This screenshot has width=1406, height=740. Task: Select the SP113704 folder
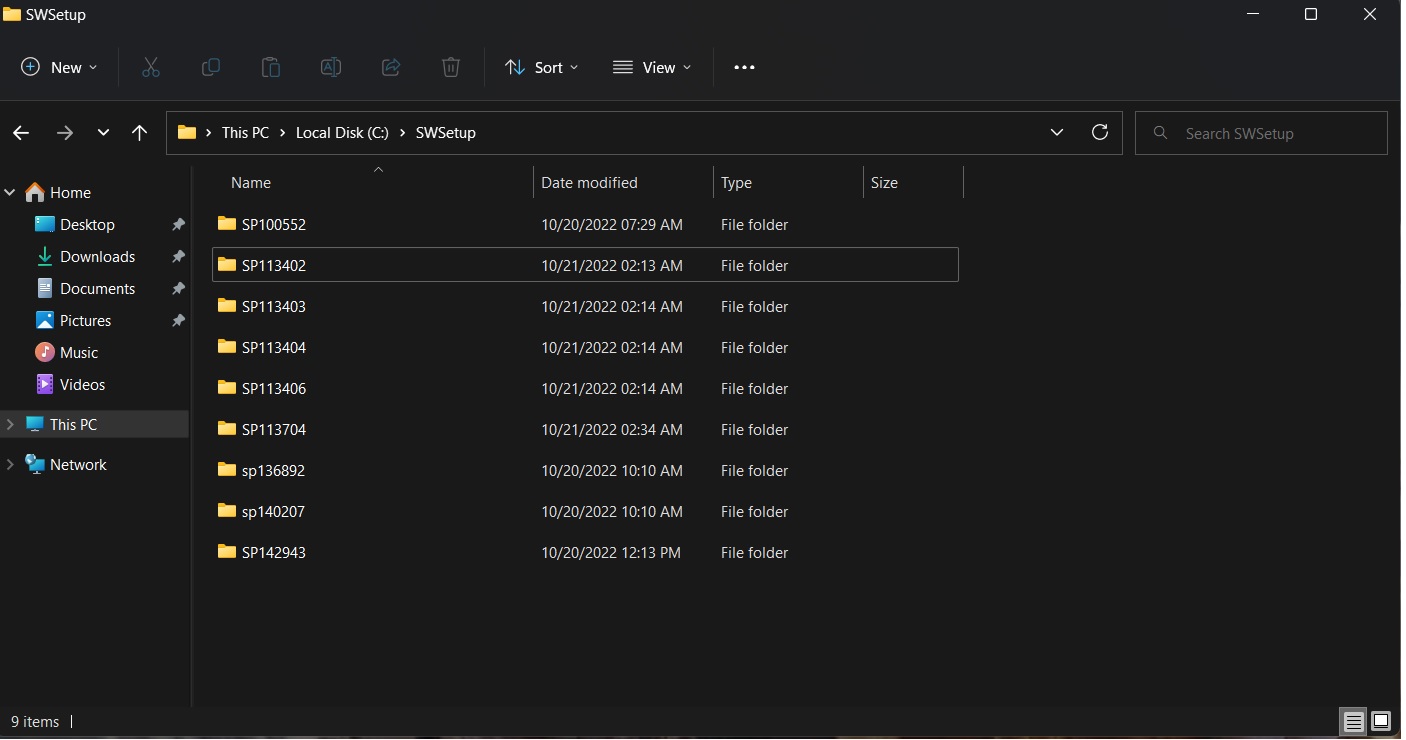(x=274, y=430)
